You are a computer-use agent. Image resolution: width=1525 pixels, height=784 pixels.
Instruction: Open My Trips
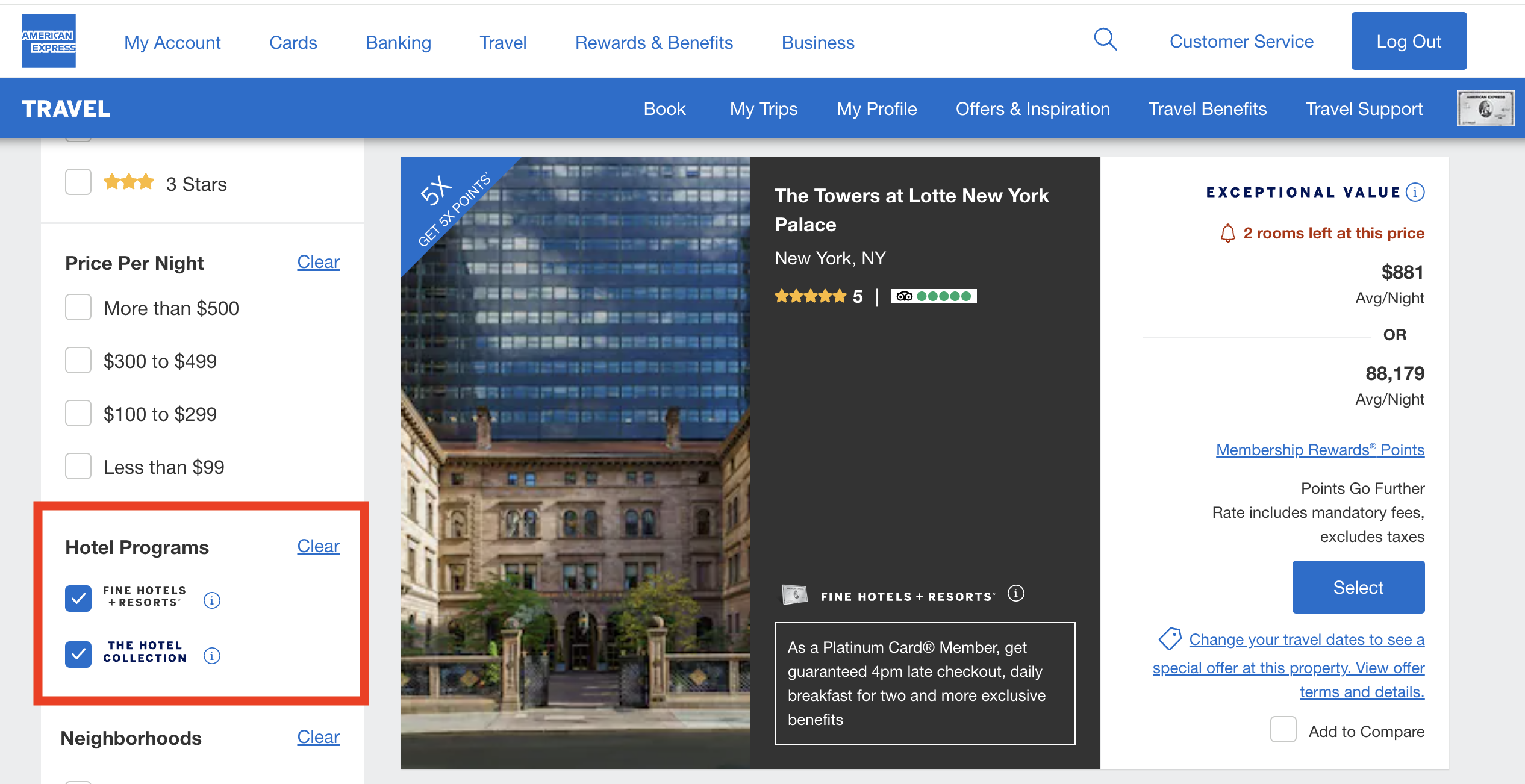[x=764, y=108]
